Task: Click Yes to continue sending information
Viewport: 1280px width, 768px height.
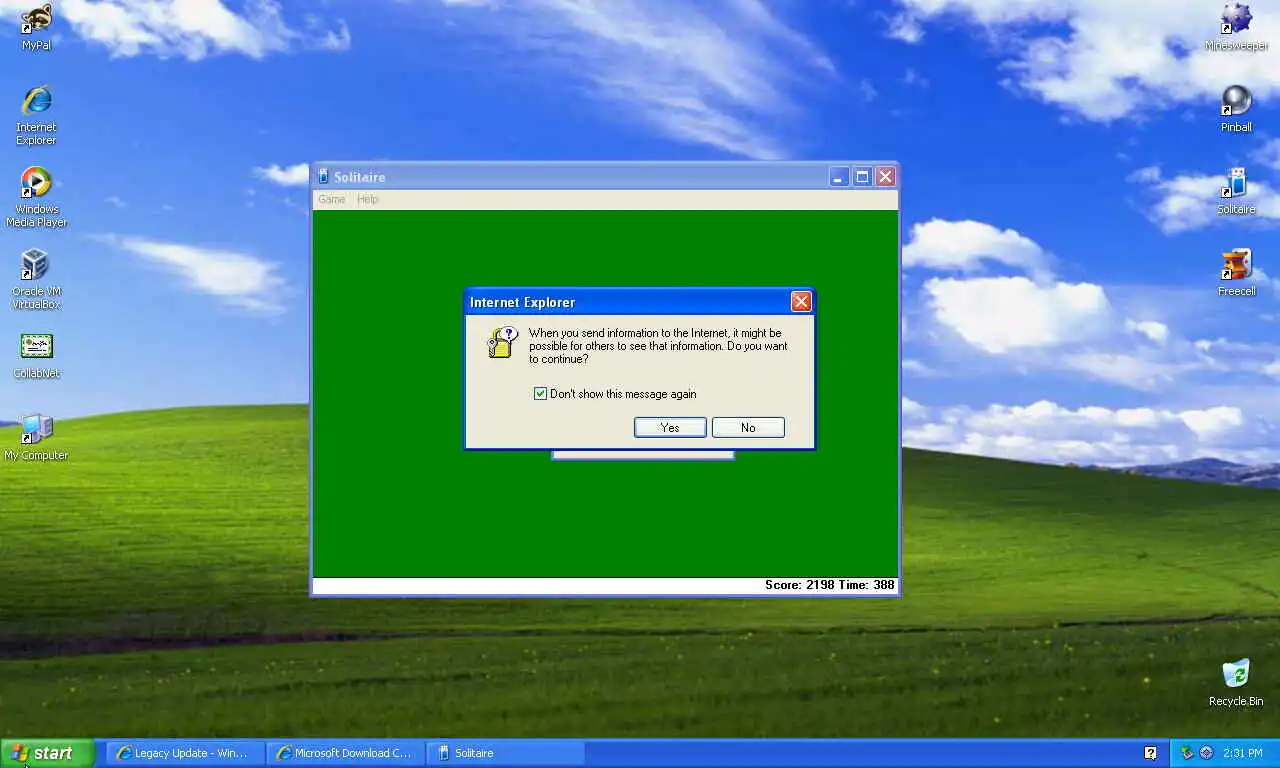Action: [670, 427]
